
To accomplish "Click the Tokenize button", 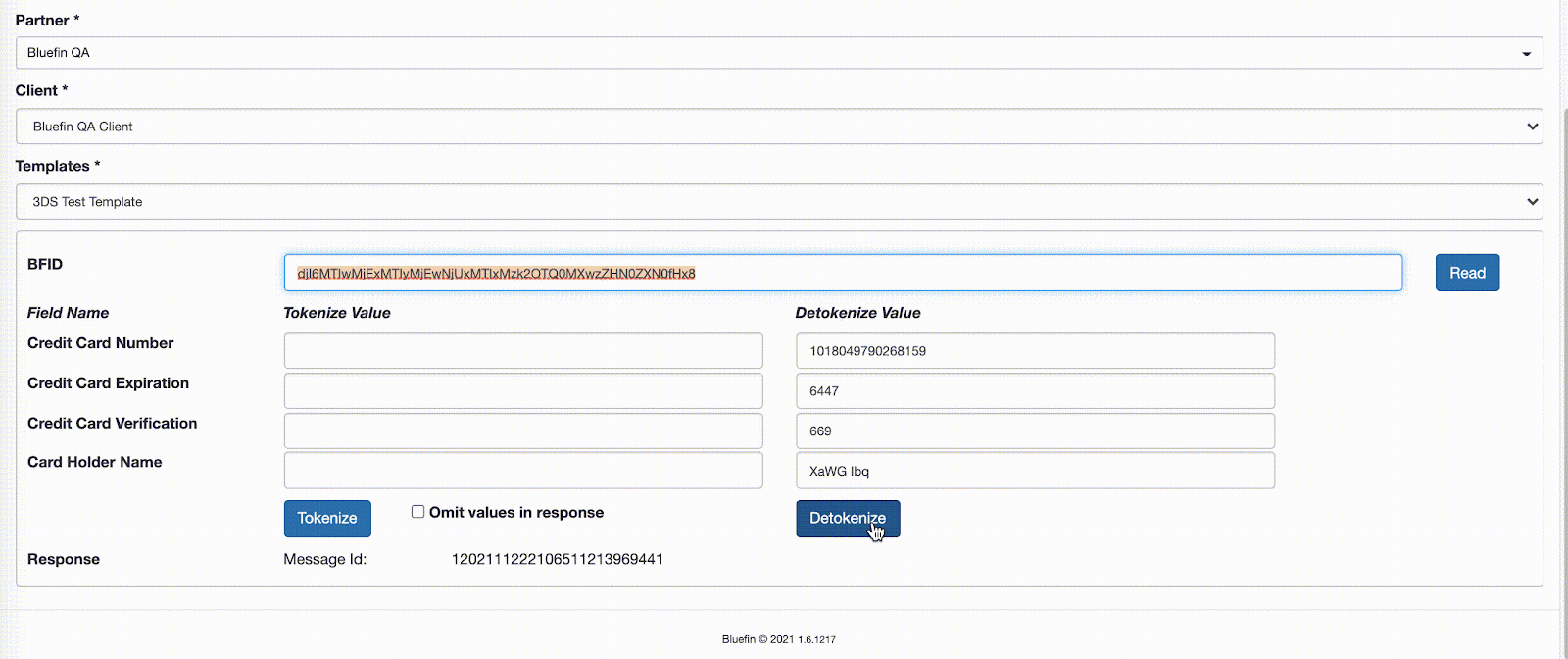I will point(326,518).
